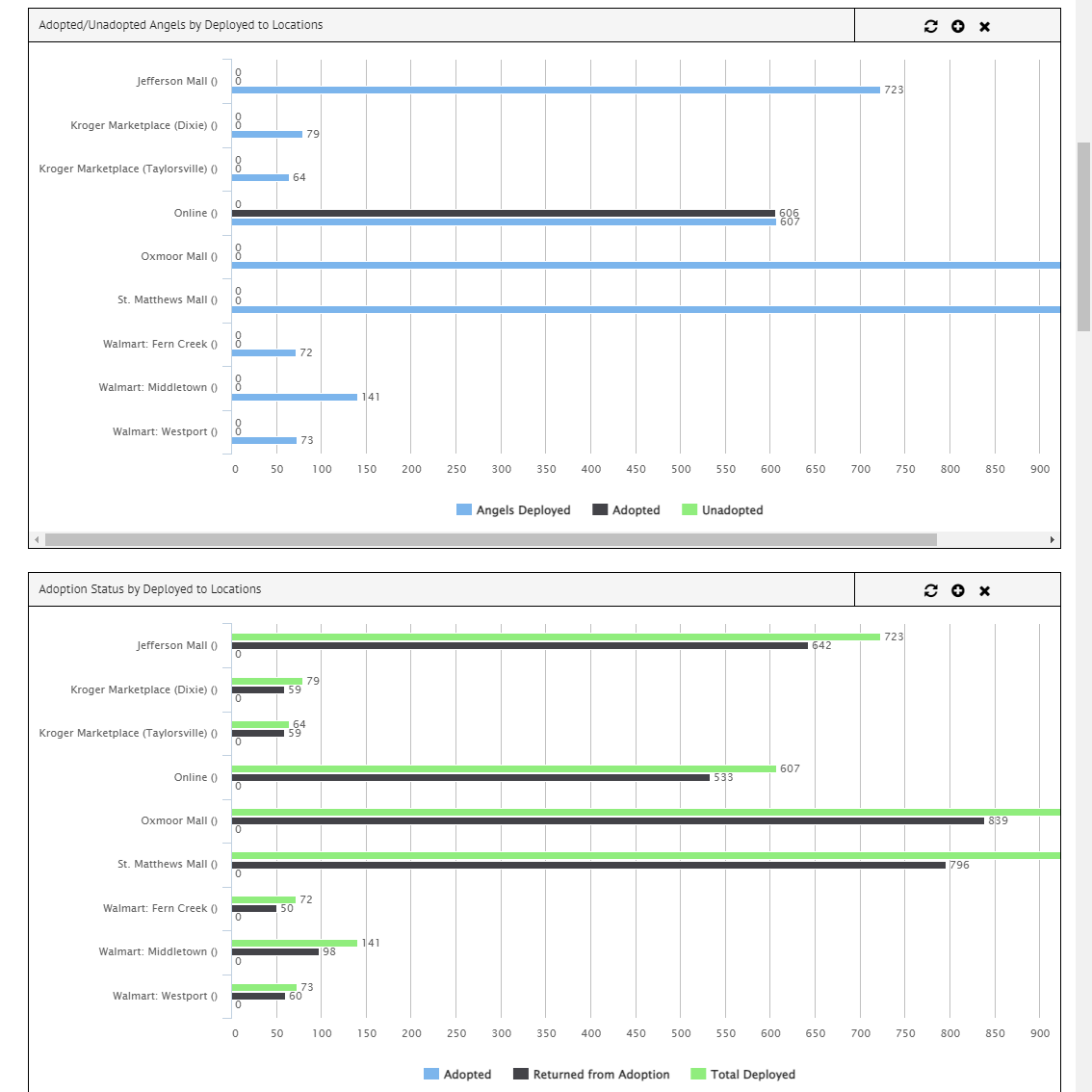The height and width of the screenshot is (1092, 1092).
Task: Click the page's vertical scrollbar thumb
Action: [1083, 236]
